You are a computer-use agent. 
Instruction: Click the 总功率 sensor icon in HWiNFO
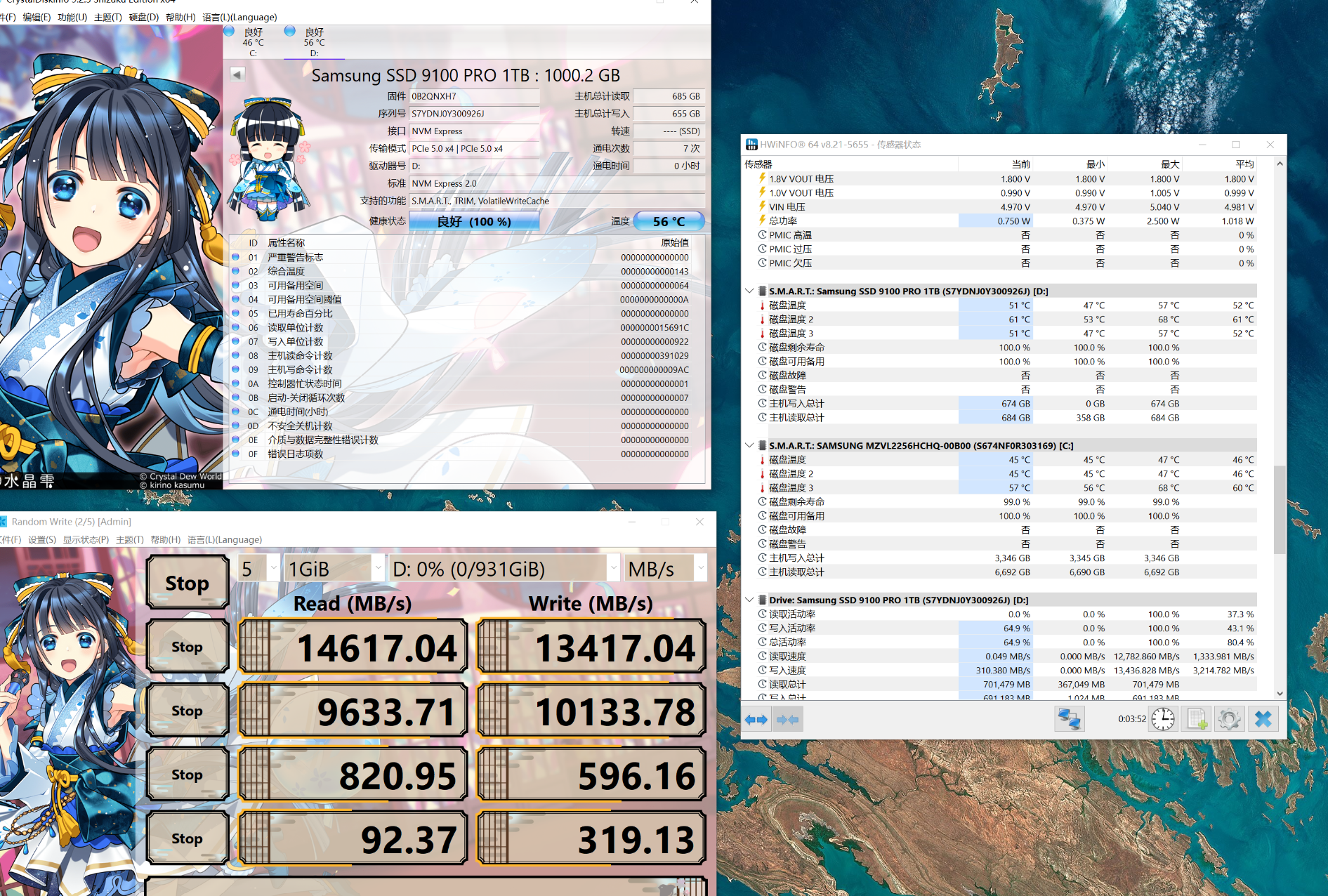(762, 220)
